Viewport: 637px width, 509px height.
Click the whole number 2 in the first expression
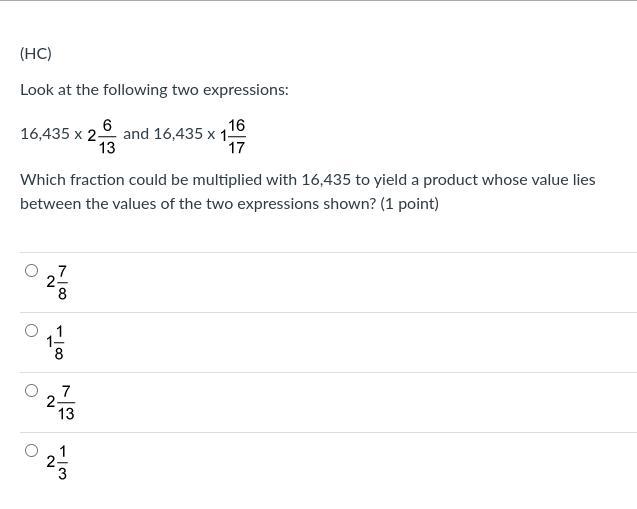92,135
